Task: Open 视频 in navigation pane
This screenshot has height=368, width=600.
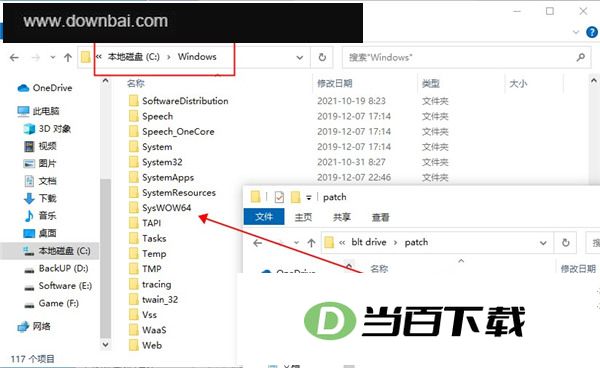Action: pyautogui.click(x=40, y=146)
